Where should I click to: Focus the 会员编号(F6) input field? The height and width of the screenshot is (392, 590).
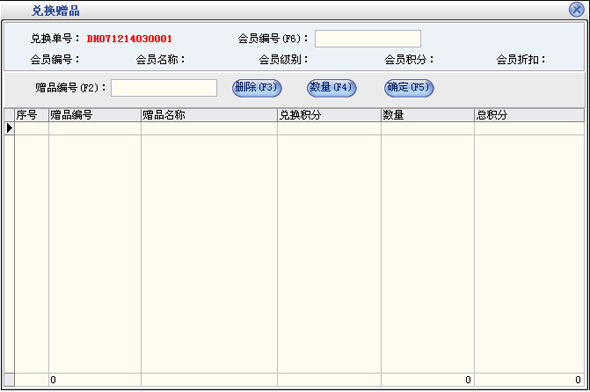click(x=368, y=39)
